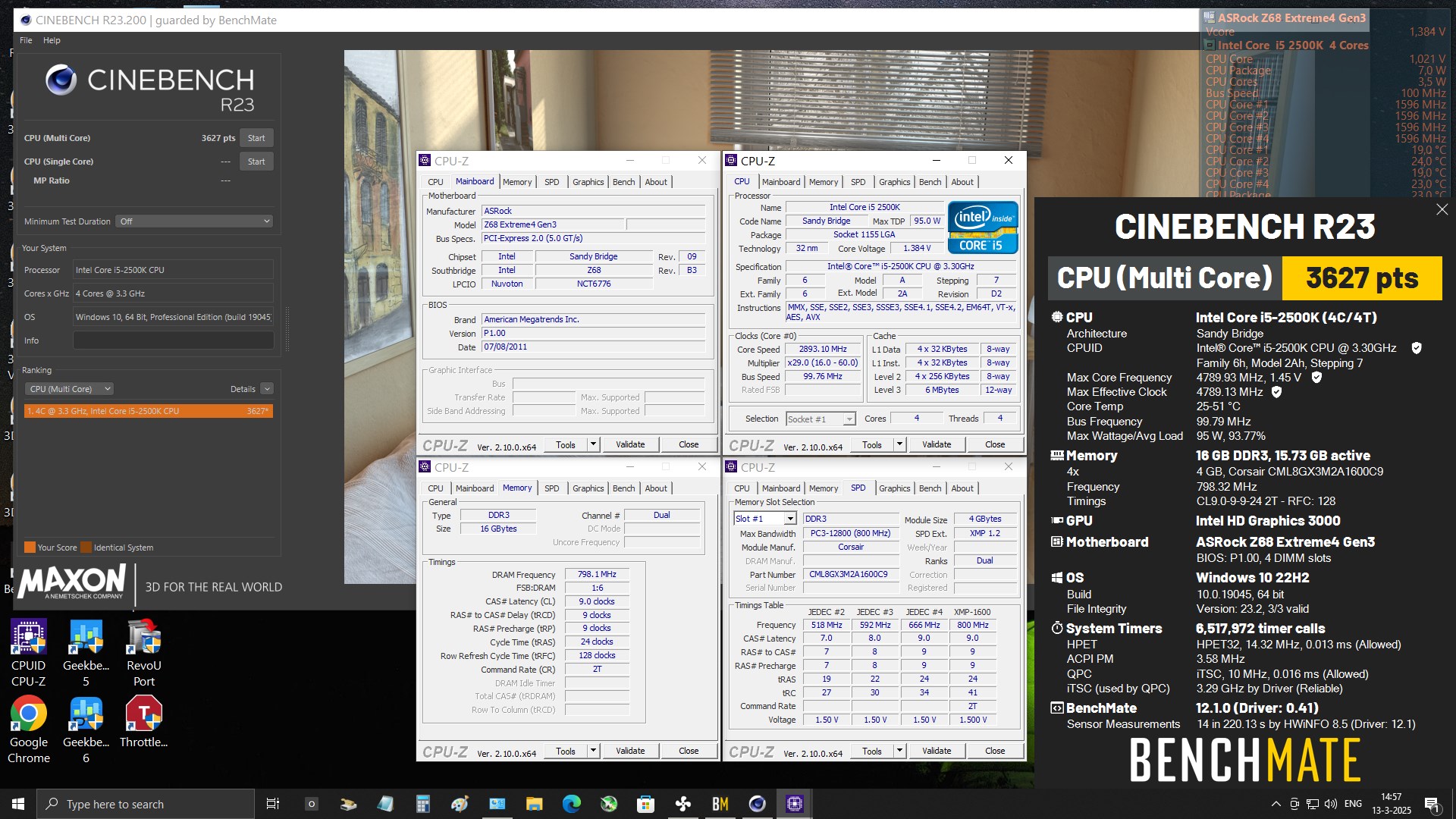The height and width of the screenshot is (819, 1456).
Task: Switch to About tab in CPU-Z Memory window
Action: coord(656,488)
